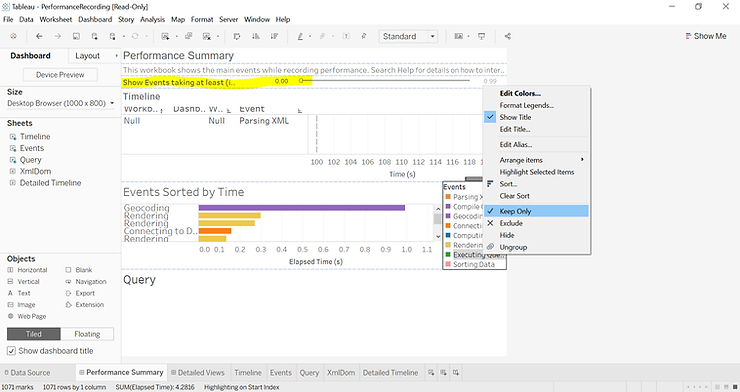Open the Pause Auto Updates dropdown arrow
Image resolution: width=740 pixels, height=392 pixels.
[123, 36]
